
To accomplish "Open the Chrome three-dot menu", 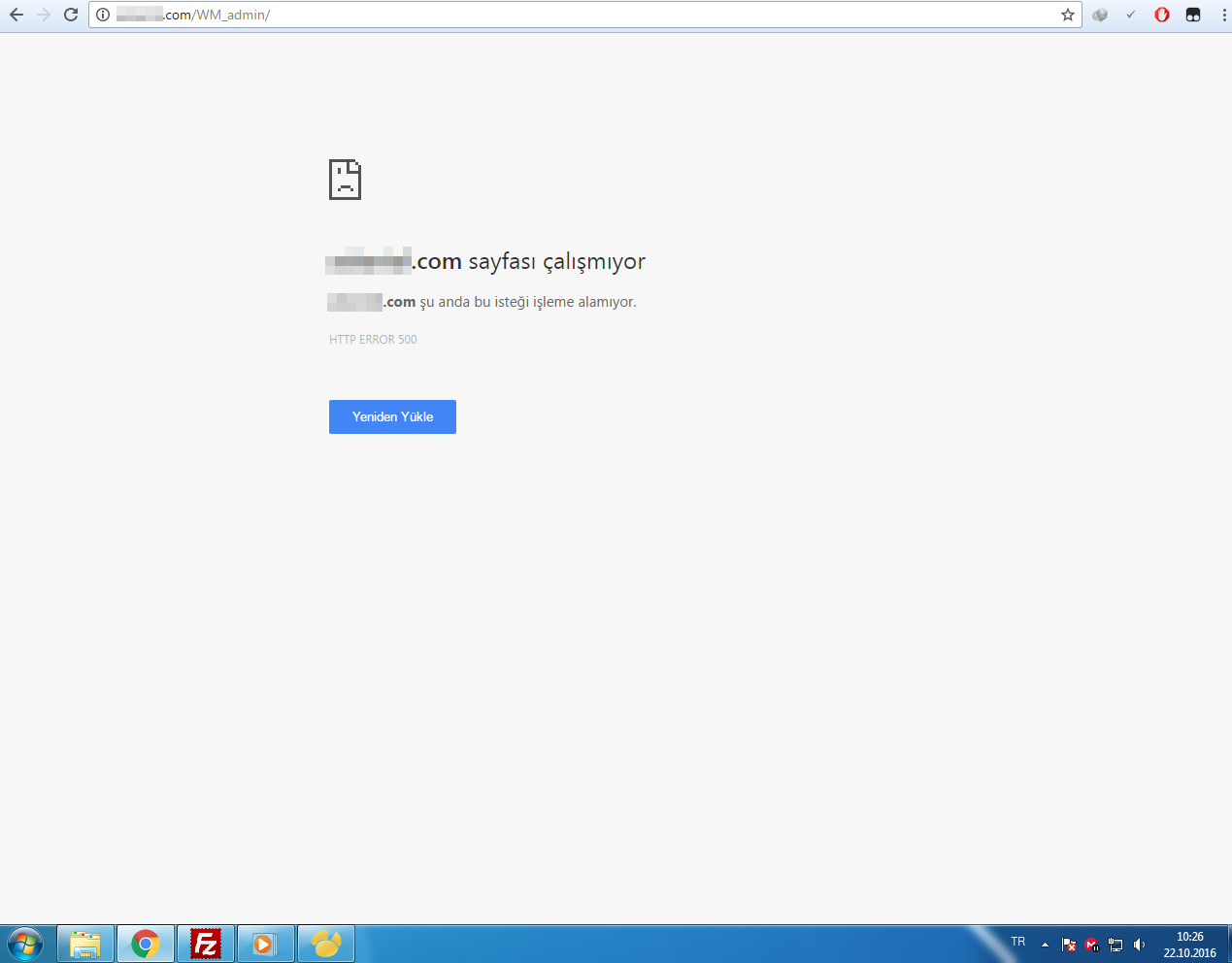I will pyautogui.click(x=1223, y=15).
